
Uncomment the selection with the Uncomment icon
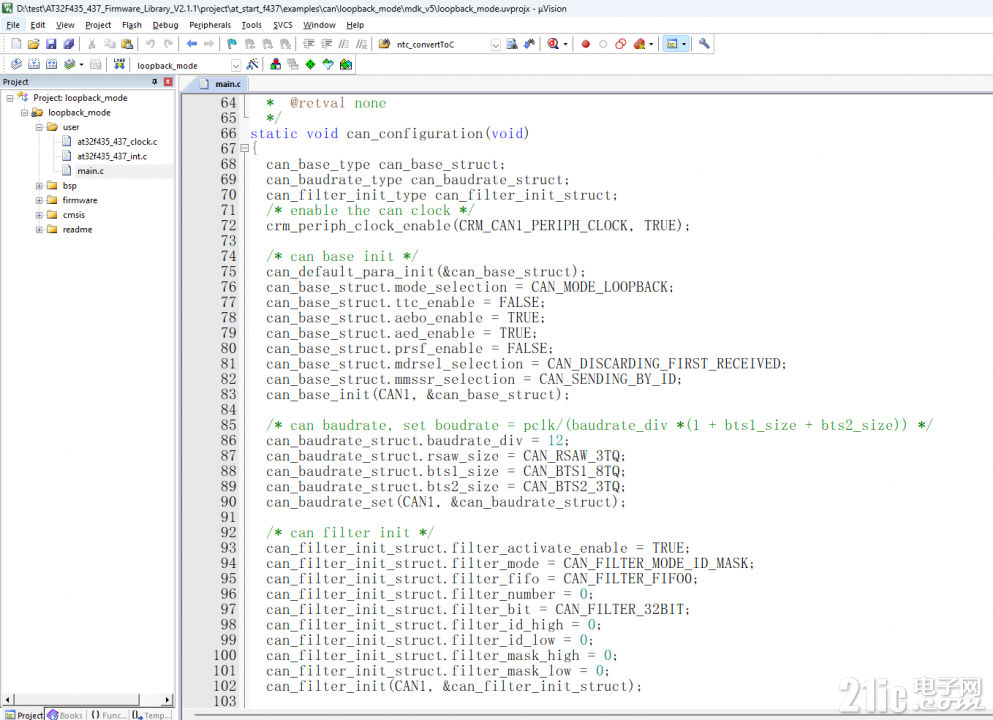coord(361,44)
